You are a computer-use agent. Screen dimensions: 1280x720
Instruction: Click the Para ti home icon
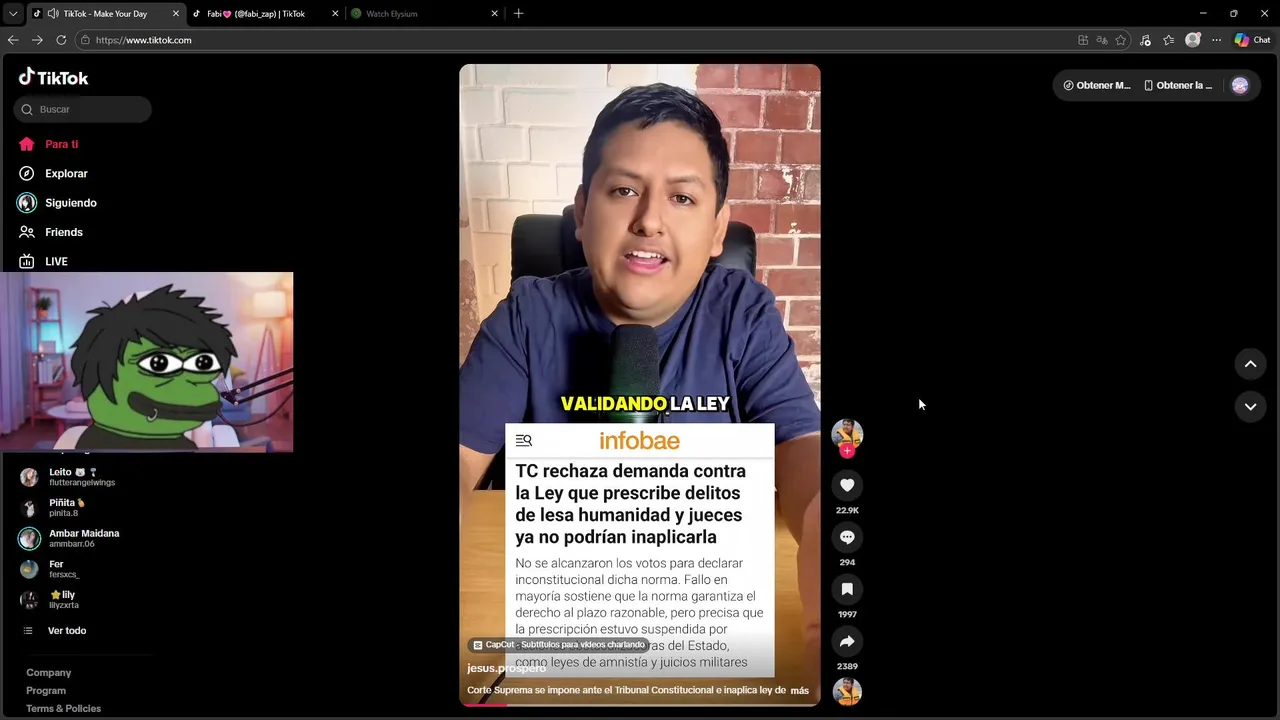tap(27, 144)
